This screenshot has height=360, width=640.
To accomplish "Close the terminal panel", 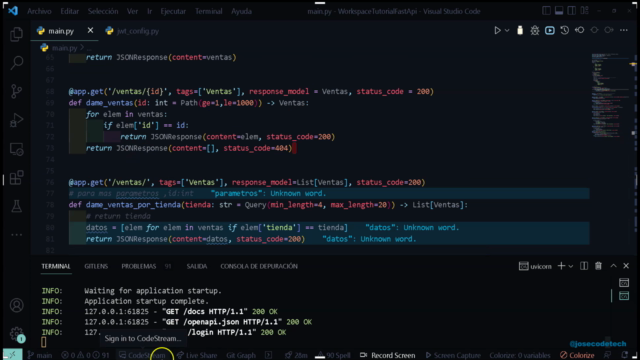I will click(x=626, y=266).
